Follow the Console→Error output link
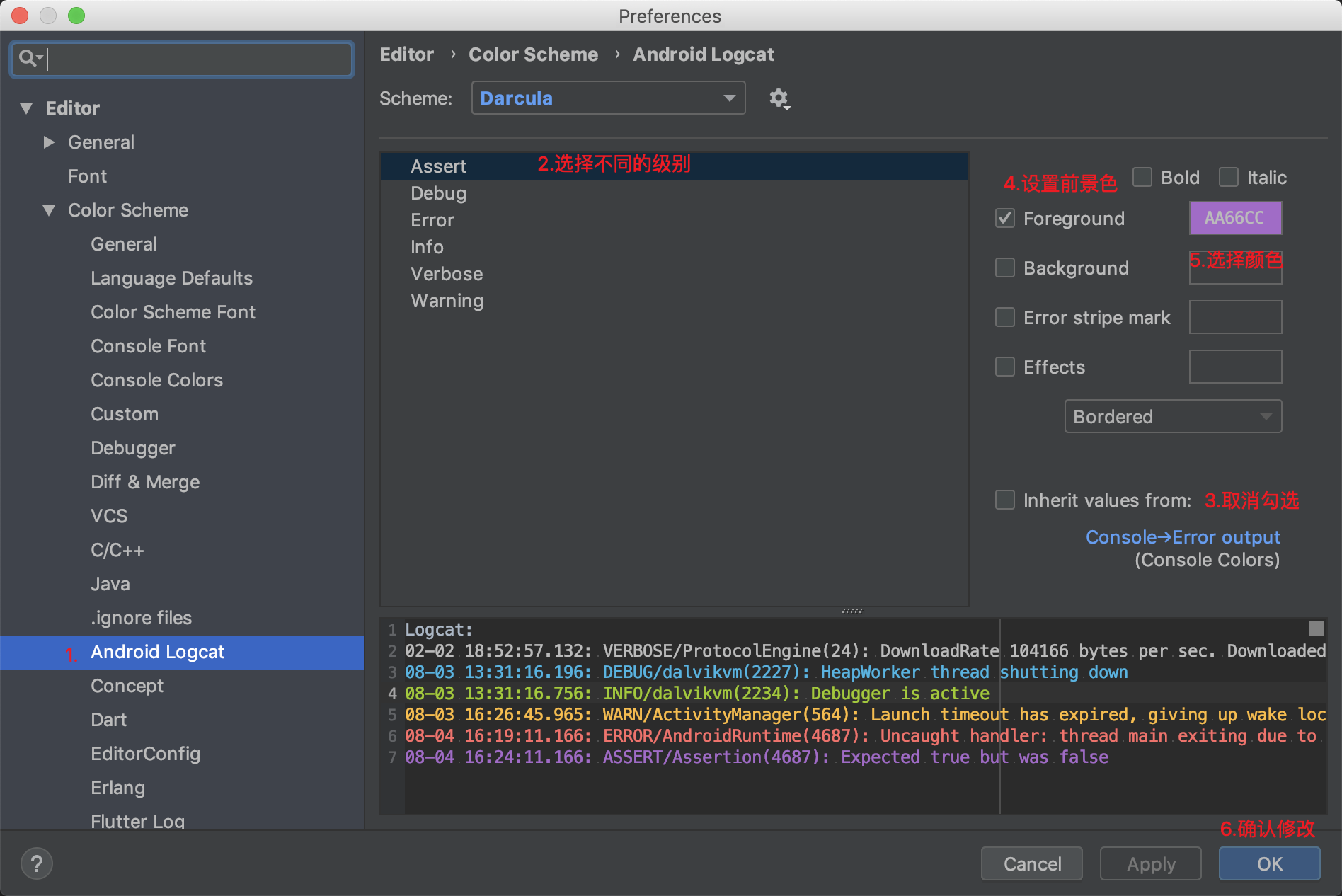Viewport: 1342px width, 896px height. pyautogui.click(x=1183, y=537)
